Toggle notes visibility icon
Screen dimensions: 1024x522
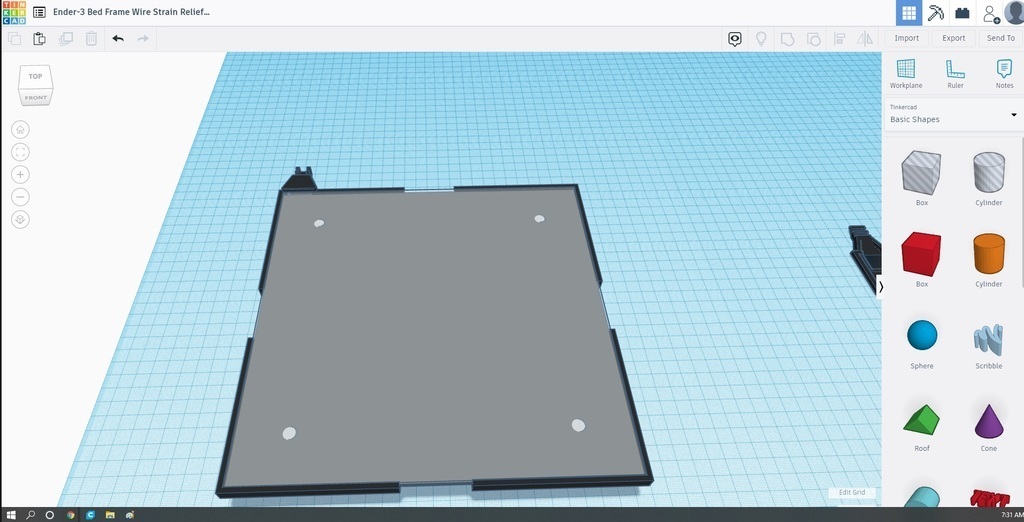pyautogui.click(x=735, y=39)
